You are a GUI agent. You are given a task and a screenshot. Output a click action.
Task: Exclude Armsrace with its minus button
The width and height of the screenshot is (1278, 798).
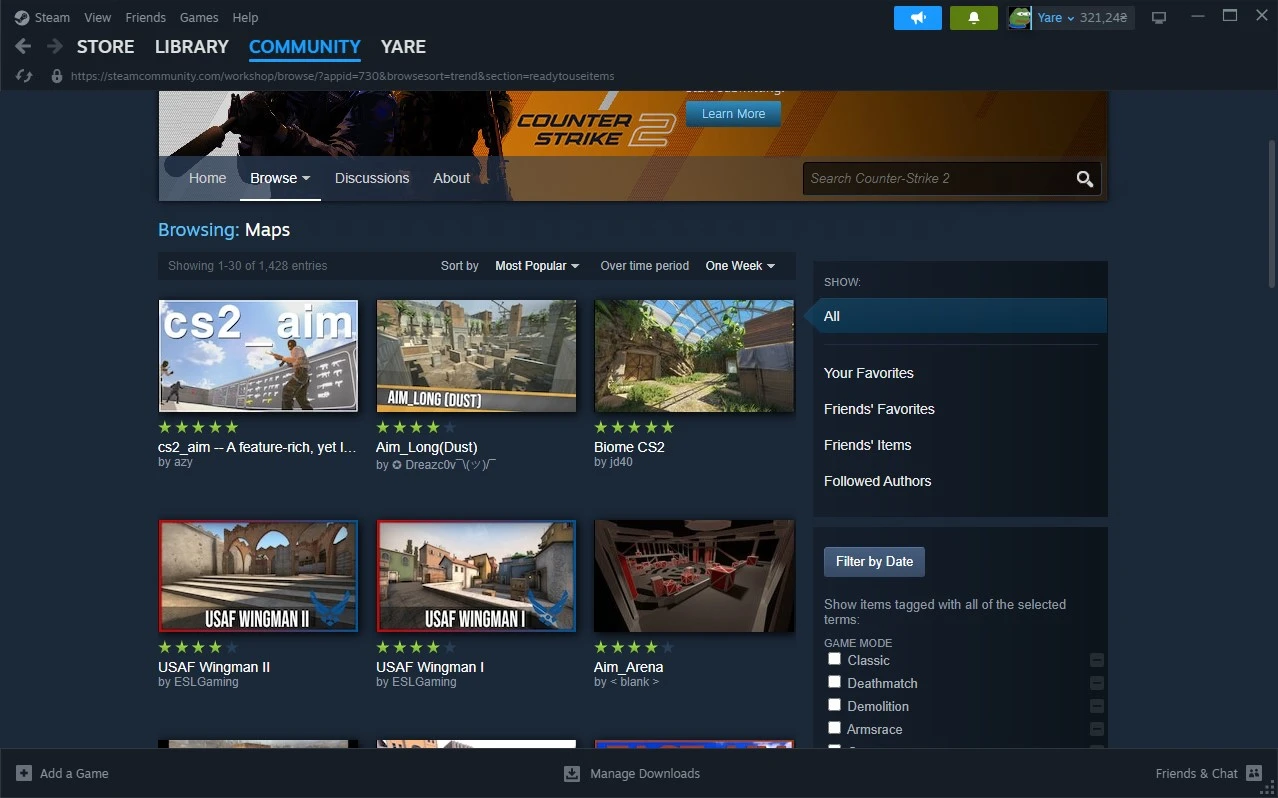(x=1097, y=729)
